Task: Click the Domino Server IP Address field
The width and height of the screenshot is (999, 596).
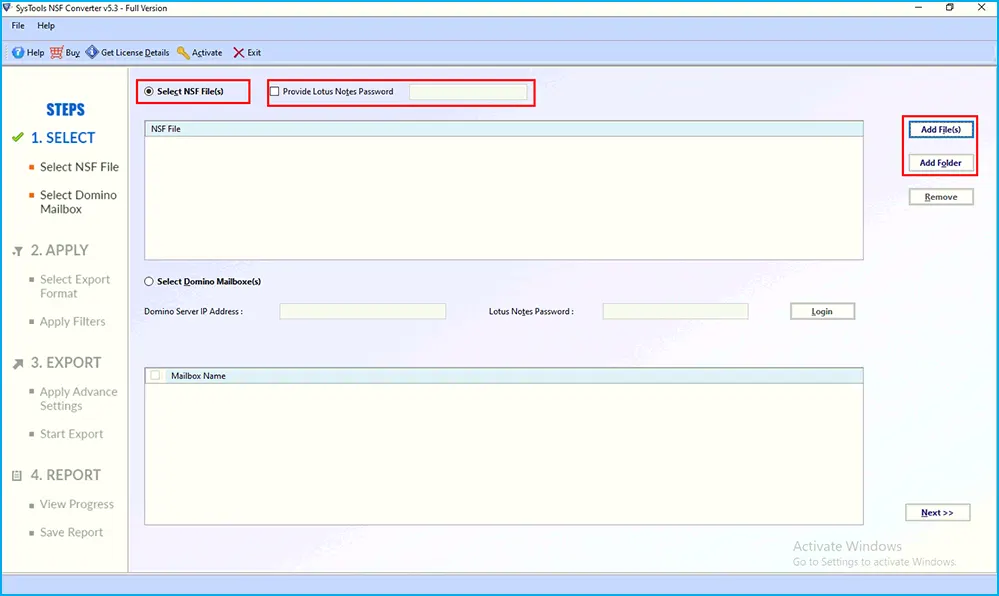Action: [363, 311]
